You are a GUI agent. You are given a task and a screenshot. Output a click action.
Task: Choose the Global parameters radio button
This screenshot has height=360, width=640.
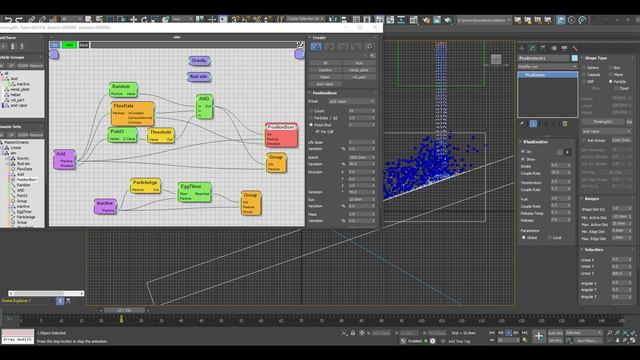click(524, 238)
